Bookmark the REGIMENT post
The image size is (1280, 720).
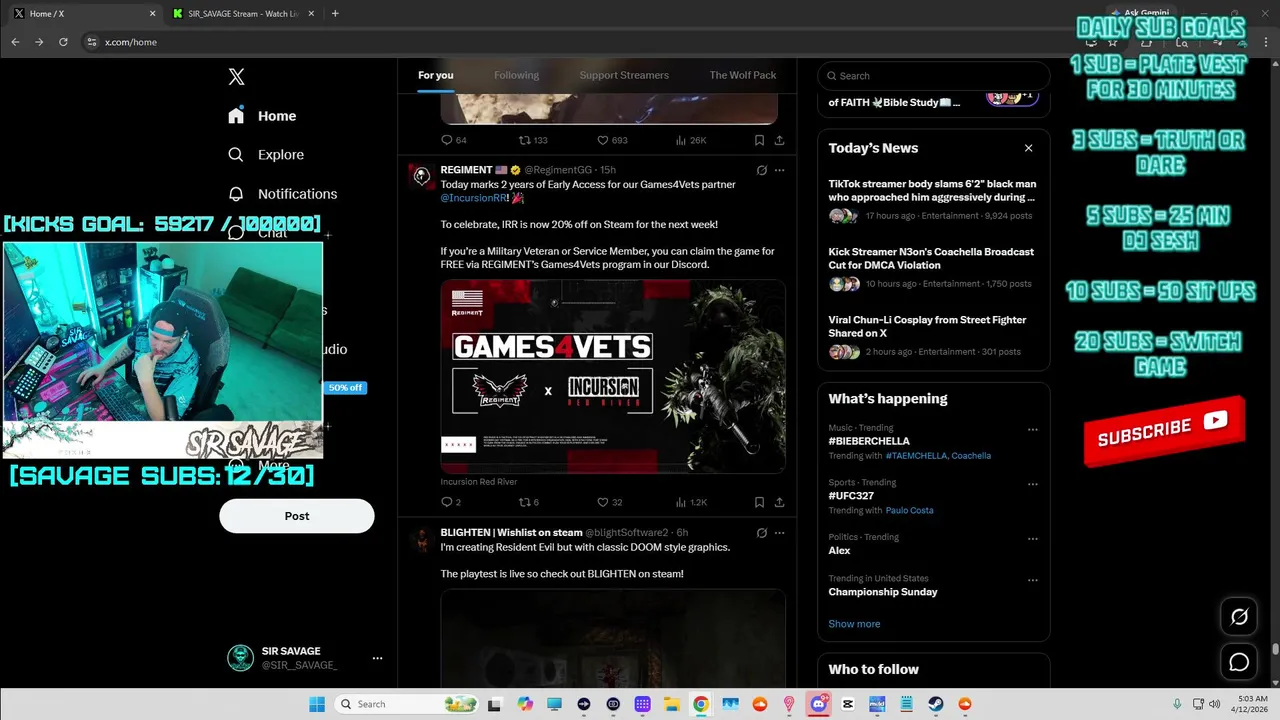(x=760, y=502)
